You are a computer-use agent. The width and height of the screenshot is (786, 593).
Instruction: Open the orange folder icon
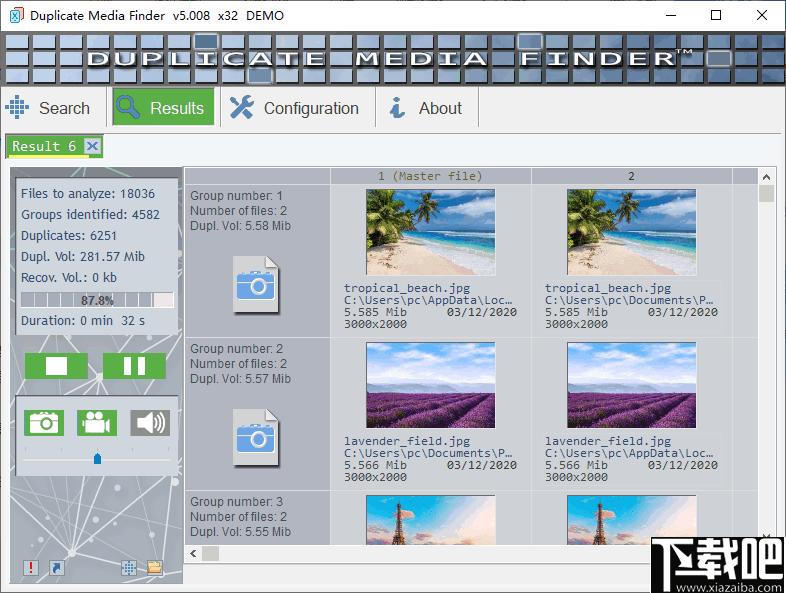tap(155, 567)
